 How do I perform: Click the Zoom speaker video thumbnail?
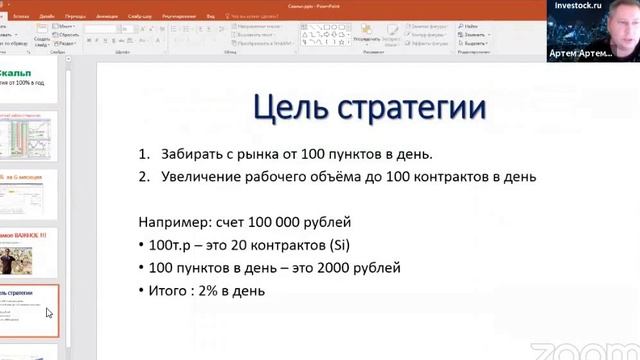point(593,31)
